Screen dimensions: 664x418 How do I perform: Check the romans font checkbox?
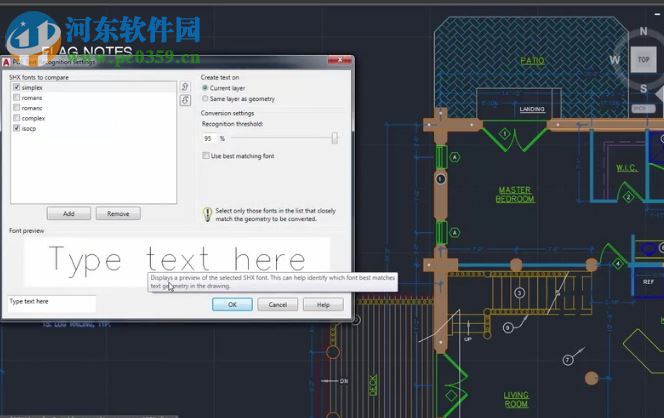[x=17, y=97]
